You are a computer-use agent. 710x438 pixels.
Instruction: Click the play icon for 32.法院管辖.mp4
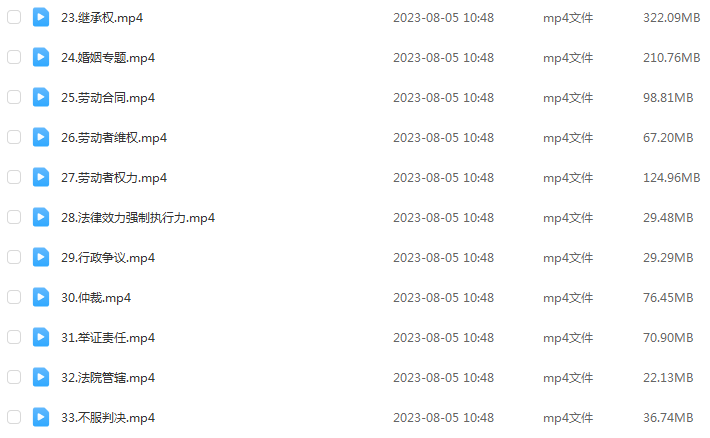[x=41, y=377]
